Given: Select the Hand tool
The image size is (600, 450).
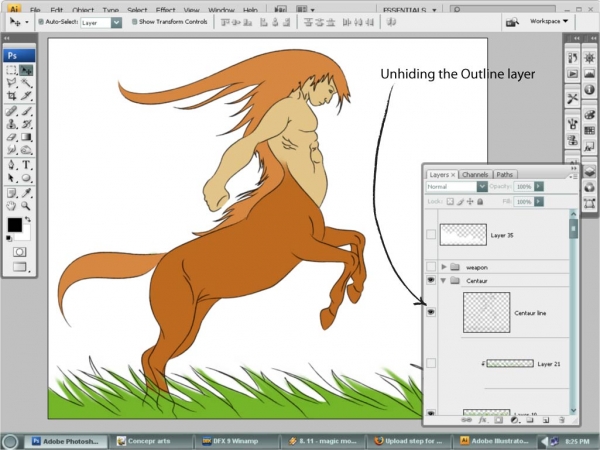Looking at the screenshot, I should point(11,206).
